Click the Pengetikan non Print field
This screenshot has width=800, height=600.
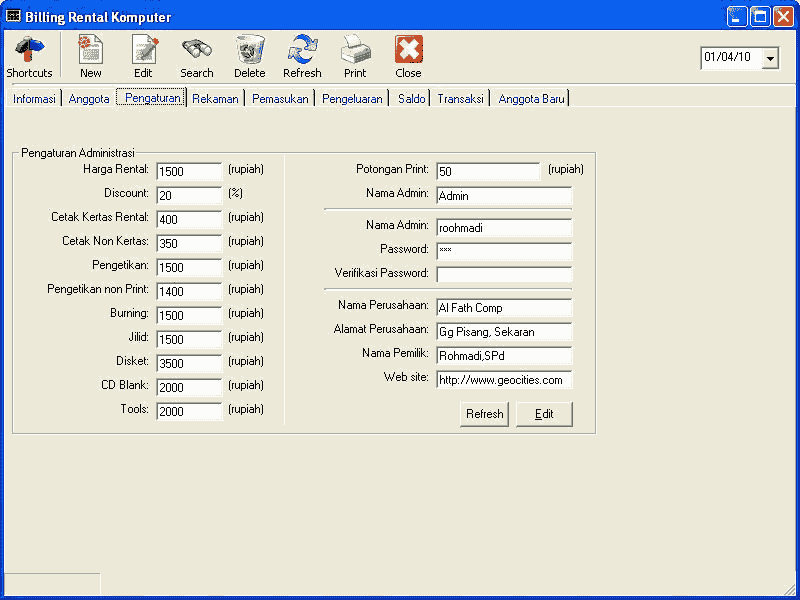[x=189, y=291]
